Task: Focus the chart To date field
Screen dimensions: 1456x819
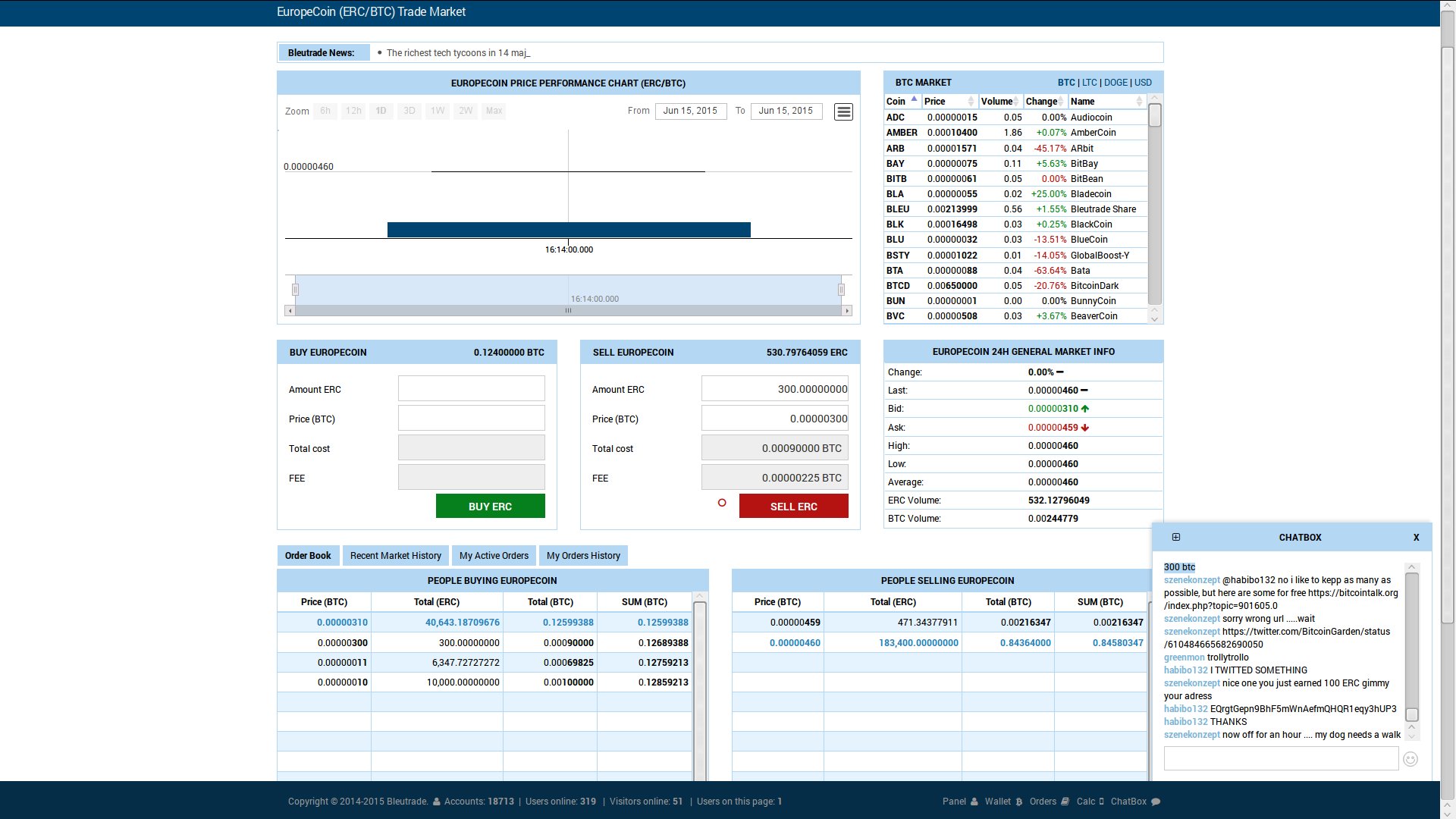Action: pos(786,111)
